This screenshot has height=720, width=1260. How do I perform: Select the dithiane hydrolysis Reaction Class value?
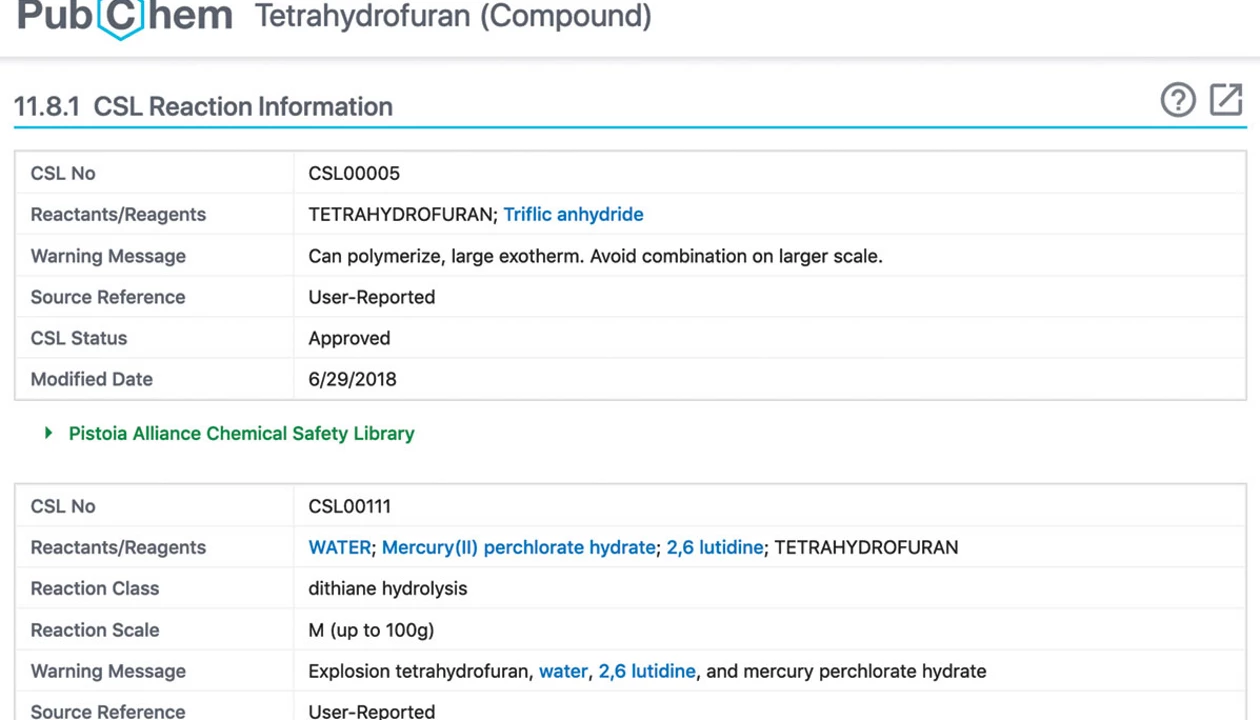point(388,588)
